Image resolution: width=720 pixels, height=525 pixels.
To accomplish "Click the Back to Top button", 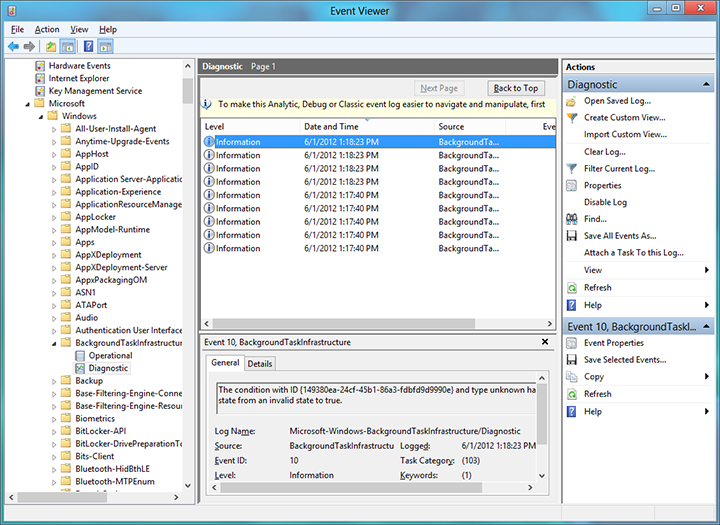I will 516,88.
